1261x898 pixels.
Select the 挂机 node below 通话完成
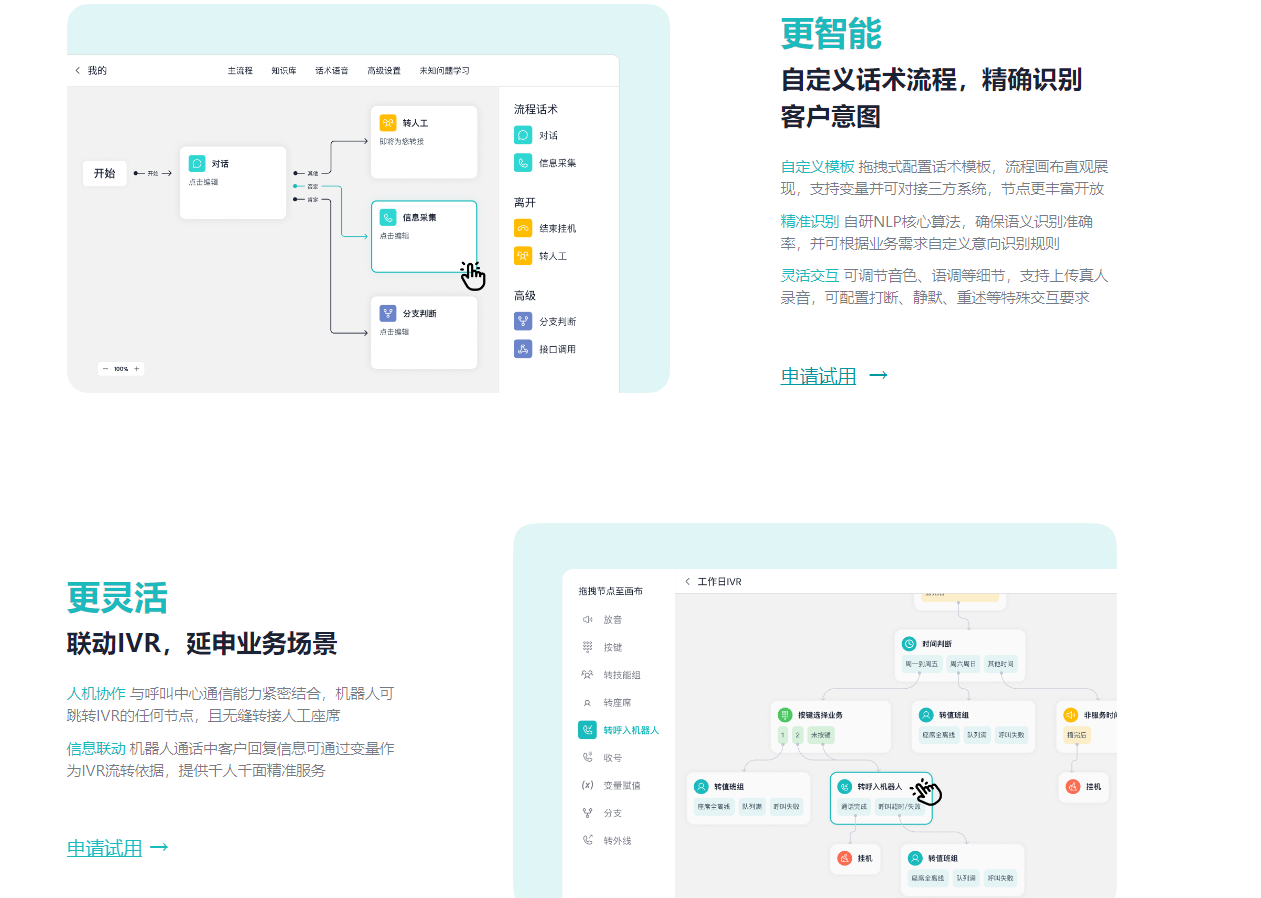click(855, 858)
